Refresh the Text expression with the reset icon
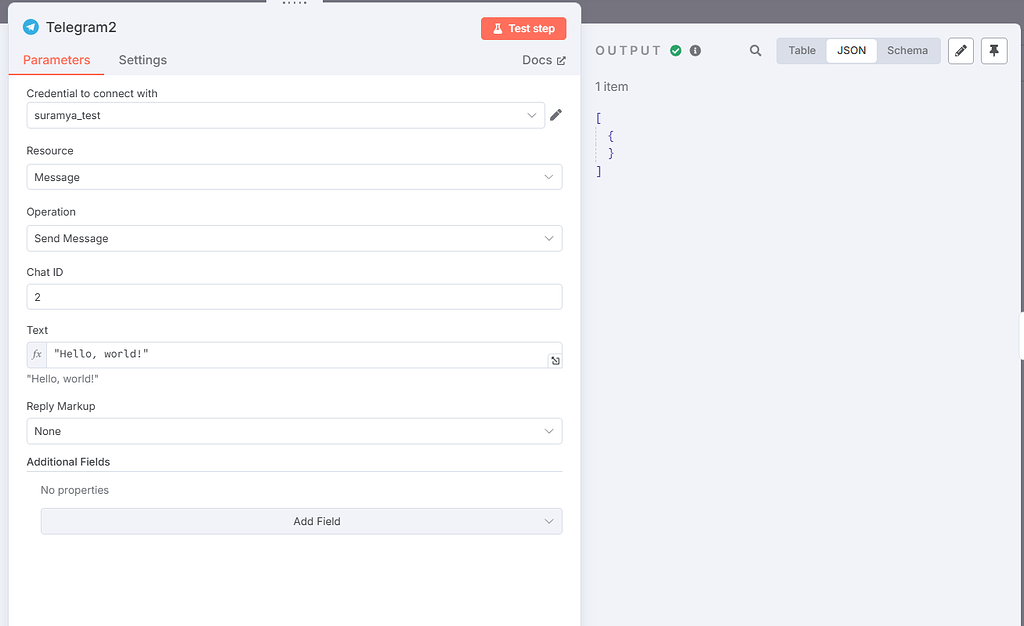The image size is (1024, 626). (x=555, y=360)
